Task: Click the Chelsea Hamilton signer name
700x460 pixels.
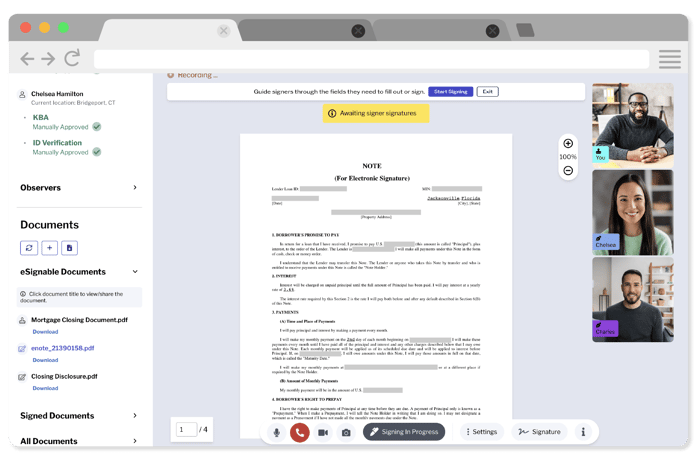Action: coord(57,94)
